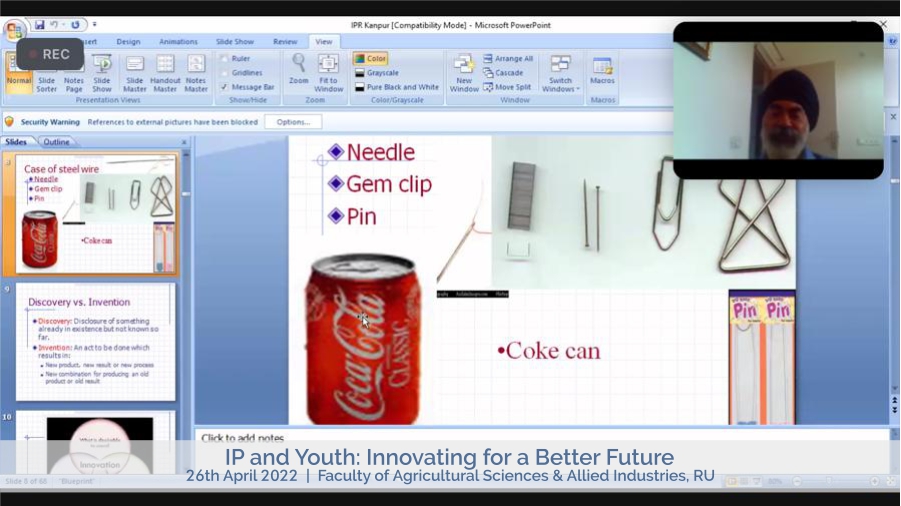Click Cascade windows
This screenshot has height=506, width=901.
(503, 73)
